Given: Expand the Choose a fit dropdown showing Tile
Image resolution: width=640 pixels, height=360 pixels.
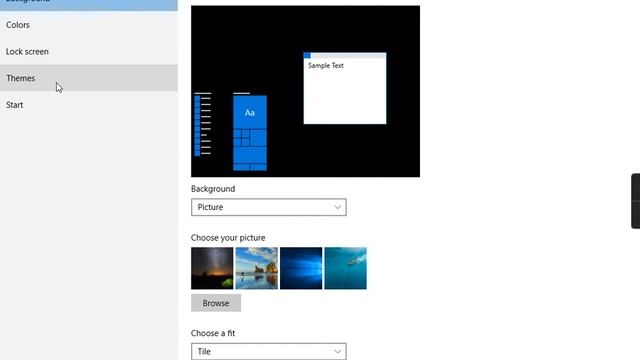Looking at the screenshot, I should coord(269,351).
